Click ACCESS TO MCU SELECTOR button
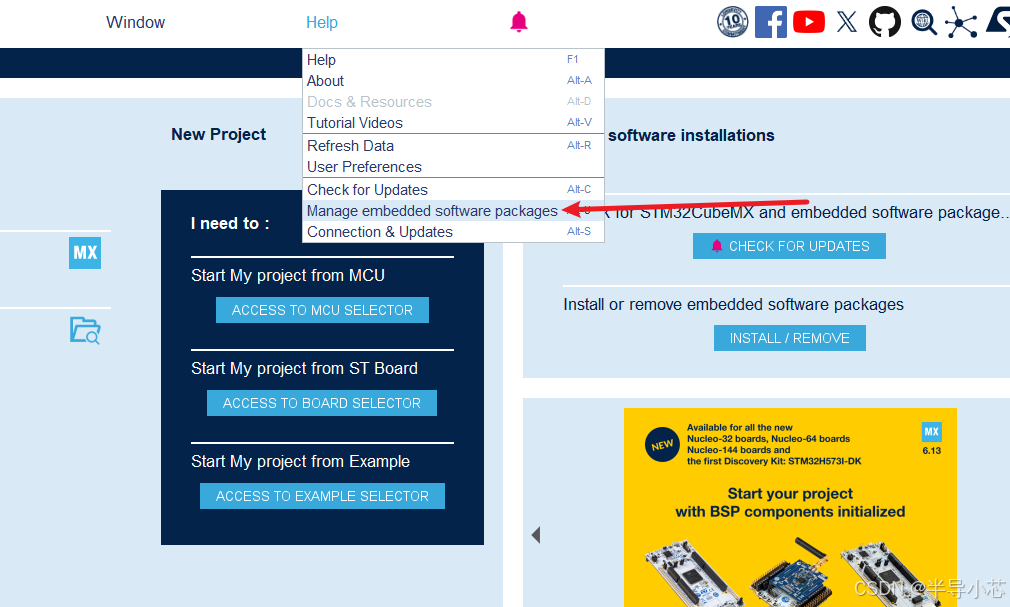This screenshot has height=607, width=1010. click(322, 310)
